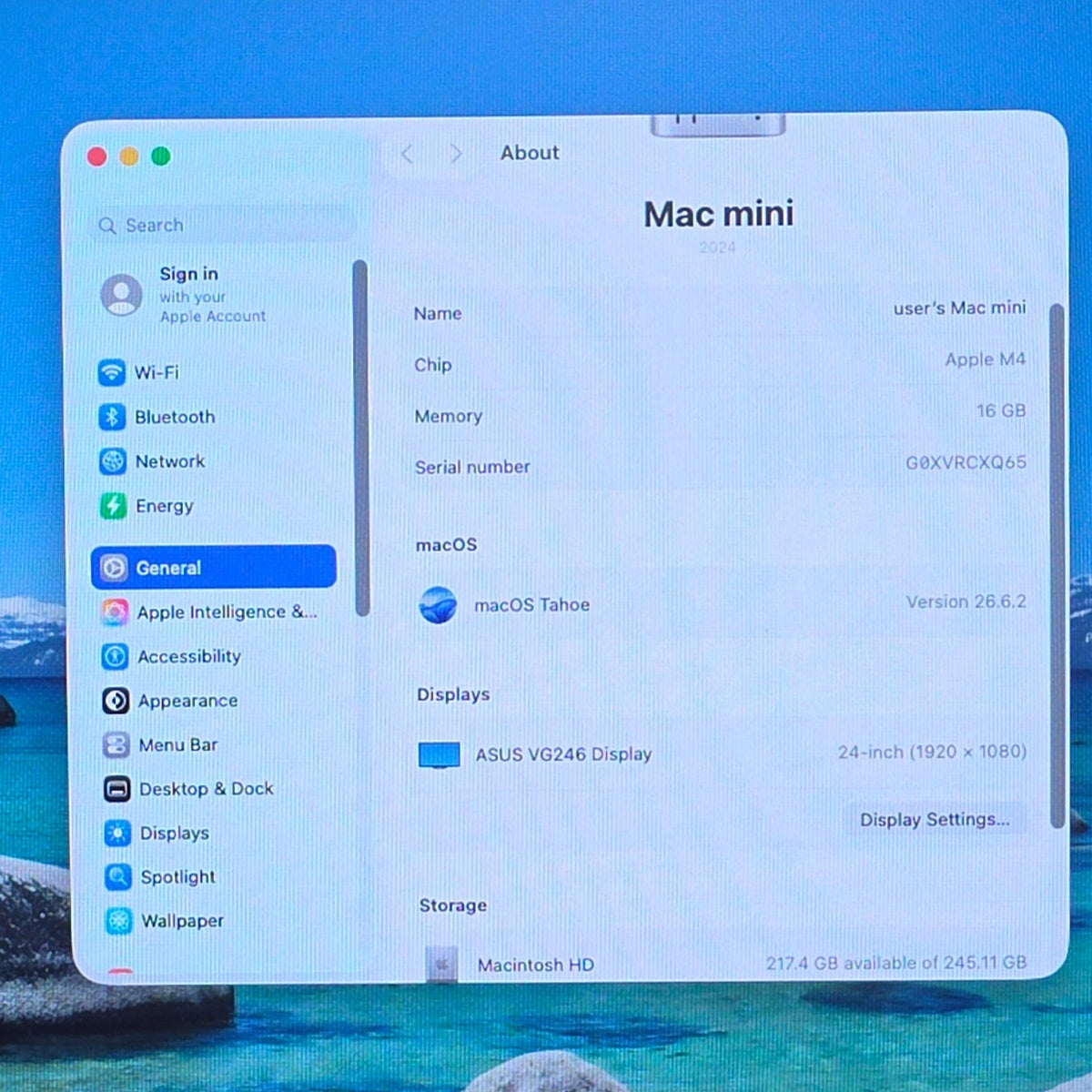Click the chip value Apple M4
Viewport: 1092px width, 1092px height.
tap(986, 359)
